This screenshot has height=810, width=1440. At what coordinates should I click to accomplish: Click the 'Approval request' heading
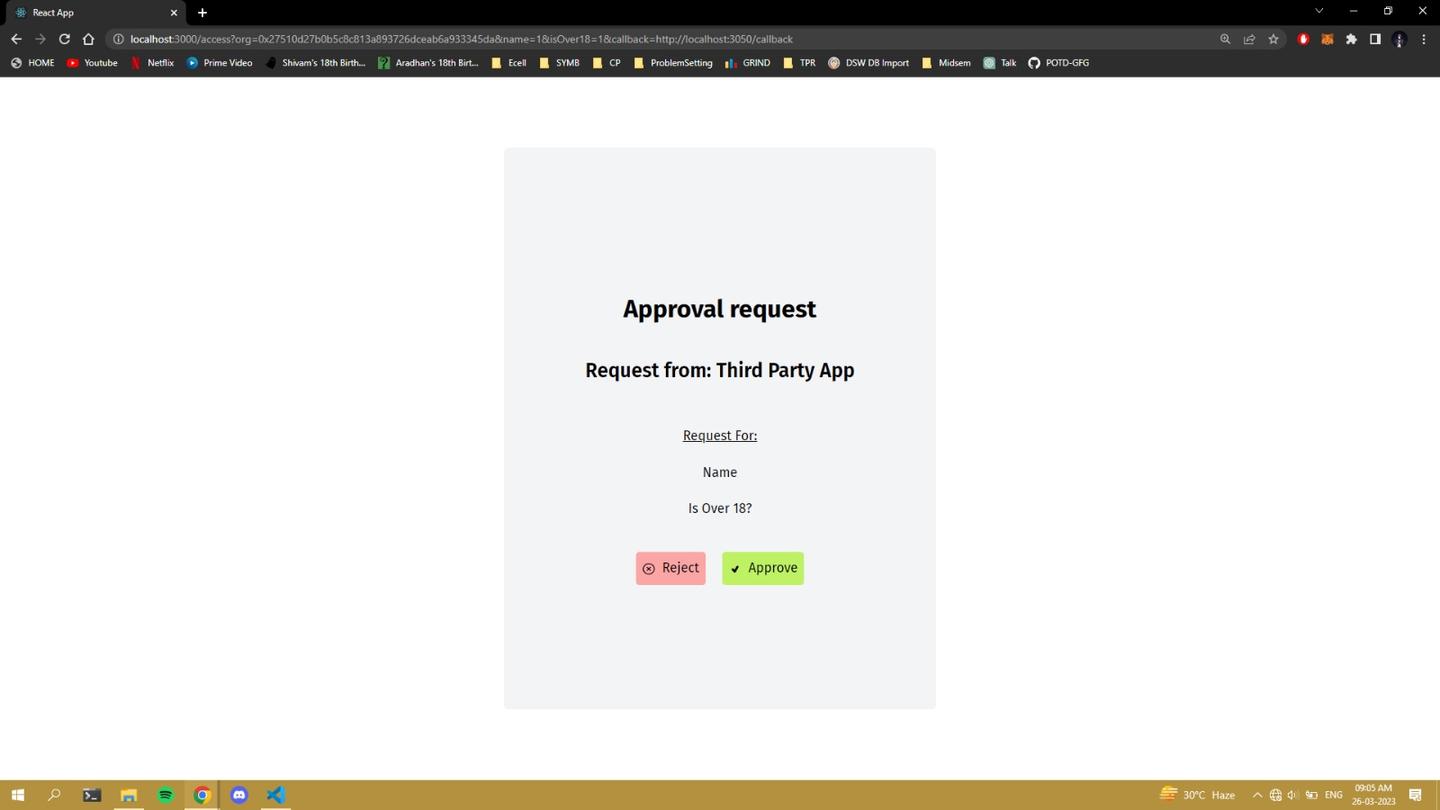click(720, 309)
